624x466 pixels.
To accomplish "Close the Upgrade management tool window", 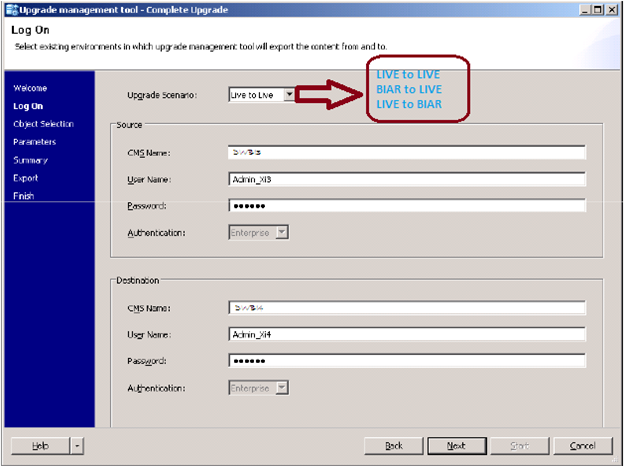I will pos(610,9).
